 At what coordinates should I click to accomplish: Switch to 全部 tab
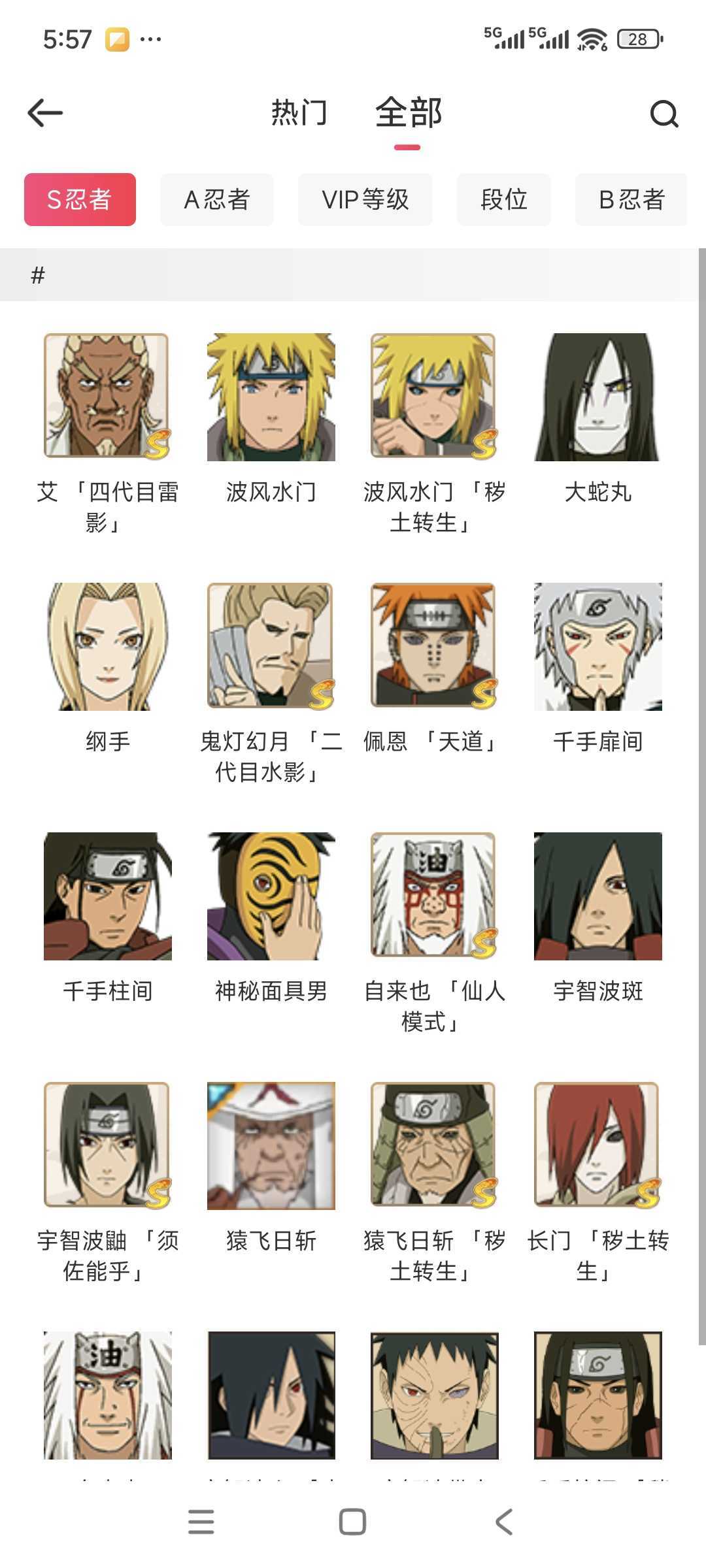pyautogui.click(x=409, y=113)
